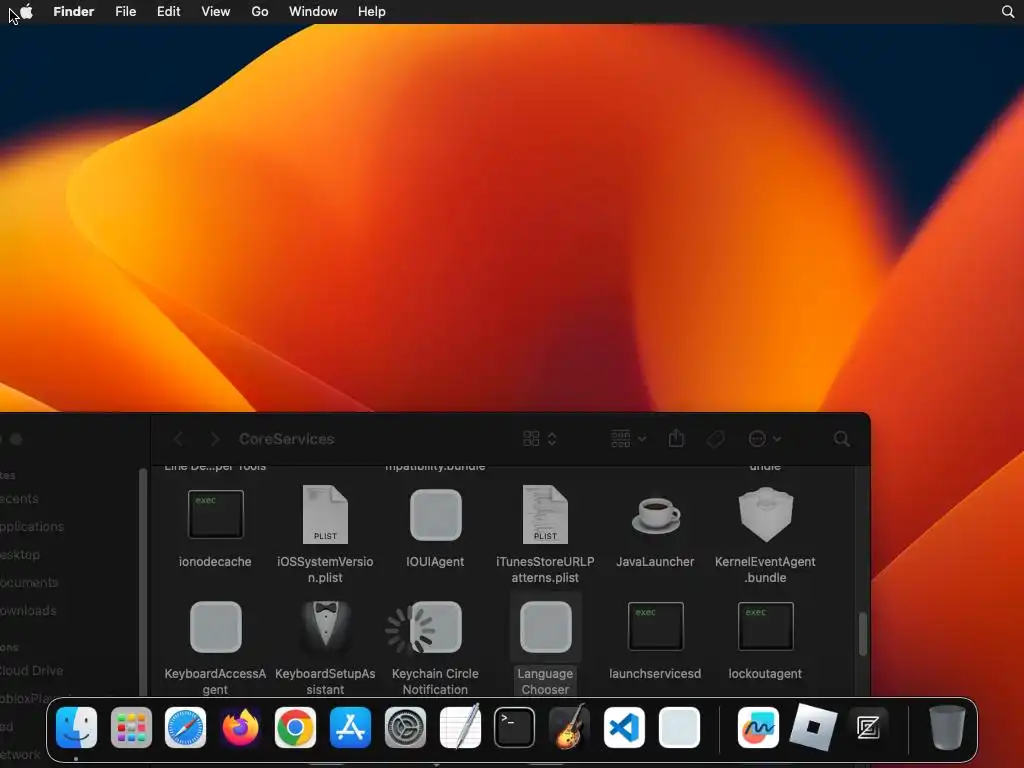
Task: Open Finder from the Dock
Action: pos(76,728)
